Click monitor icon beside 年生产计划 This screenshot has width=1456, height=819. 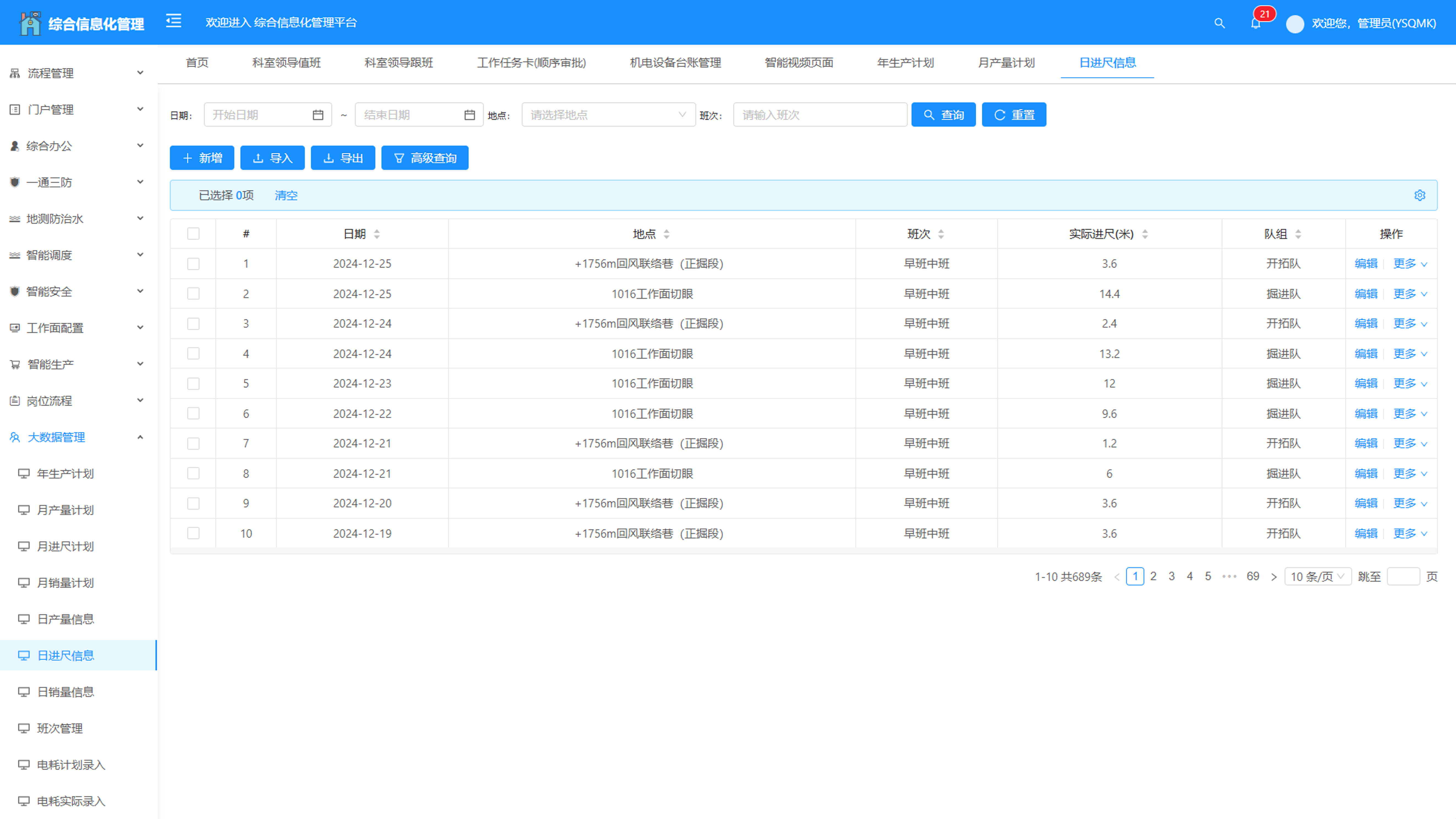point(24,474)
